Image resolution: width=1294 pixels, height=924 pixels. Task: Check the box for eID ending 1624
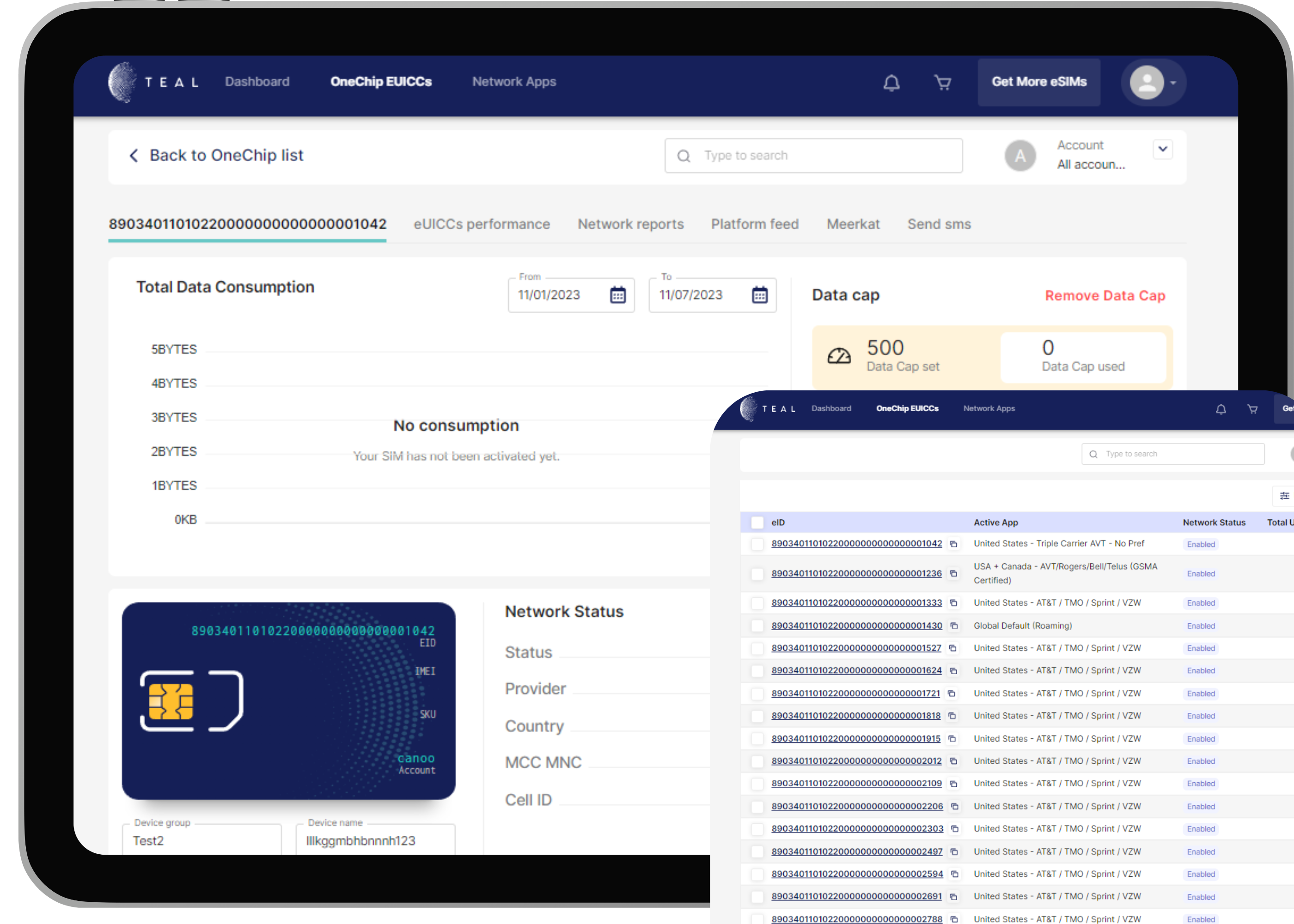(757, 671)
